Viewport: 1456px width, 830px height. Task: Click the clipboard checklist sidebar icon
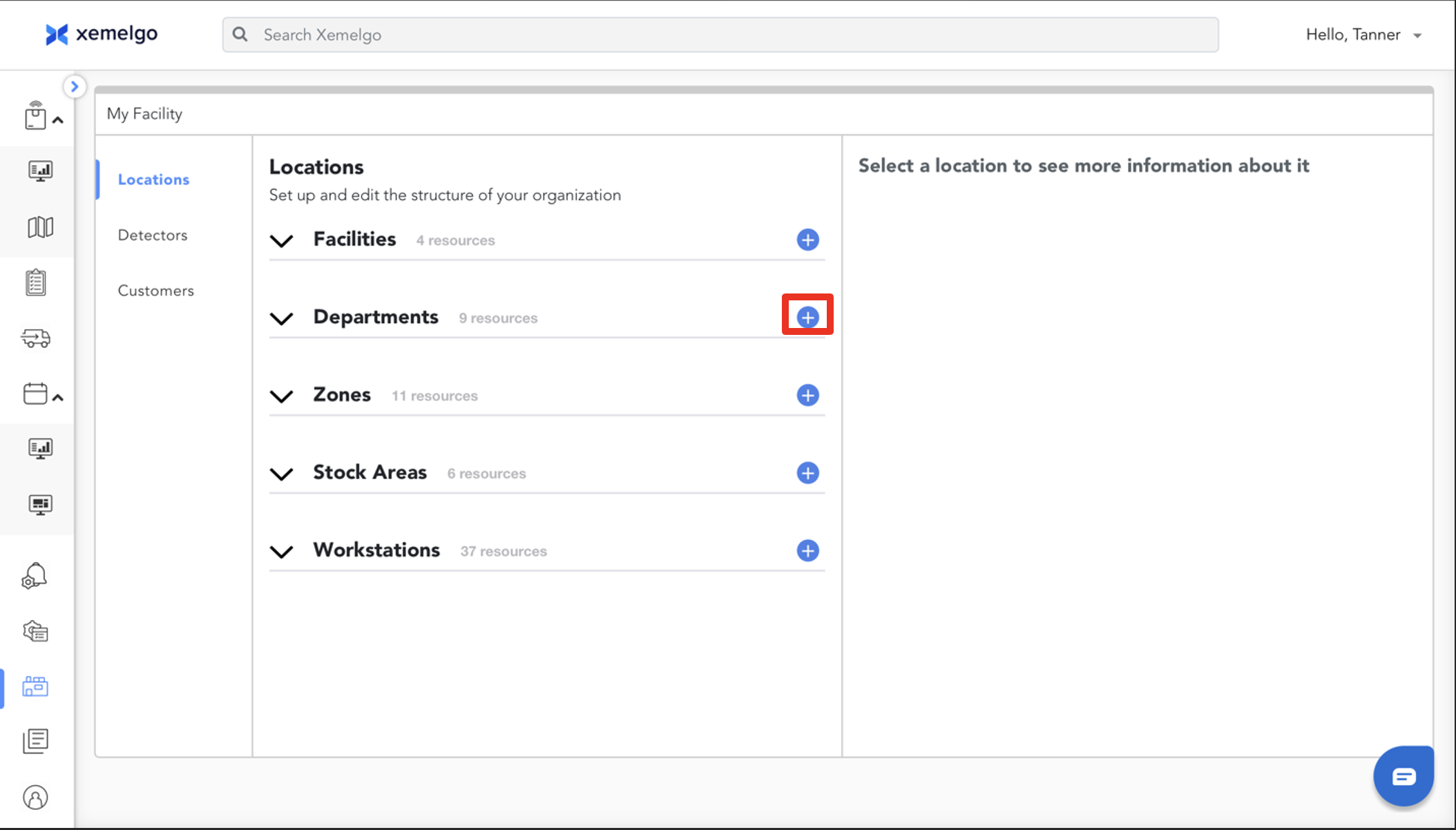pos(36,282)
